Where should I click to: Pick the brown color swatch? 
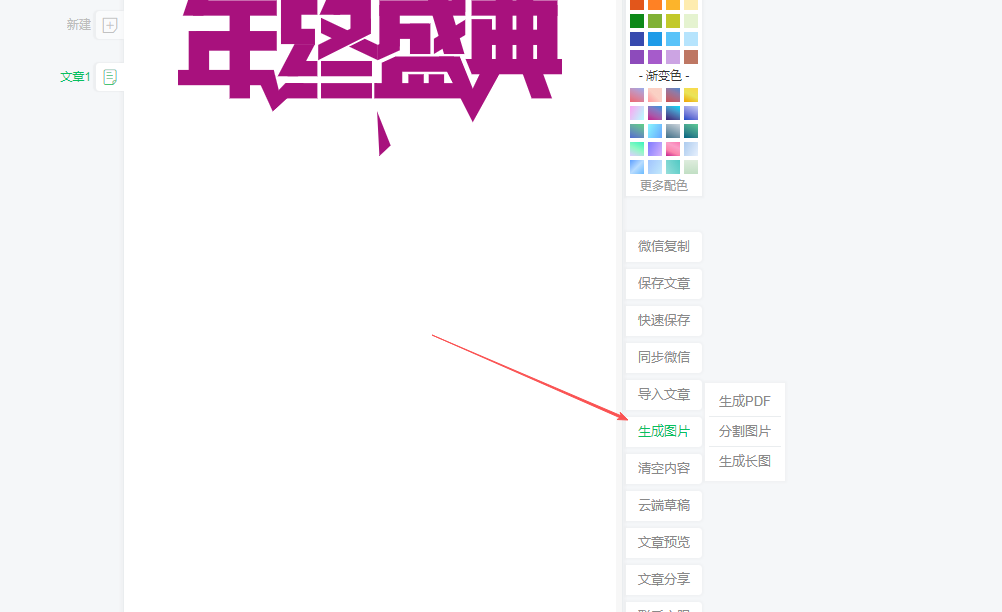click(x=691, y=57)
